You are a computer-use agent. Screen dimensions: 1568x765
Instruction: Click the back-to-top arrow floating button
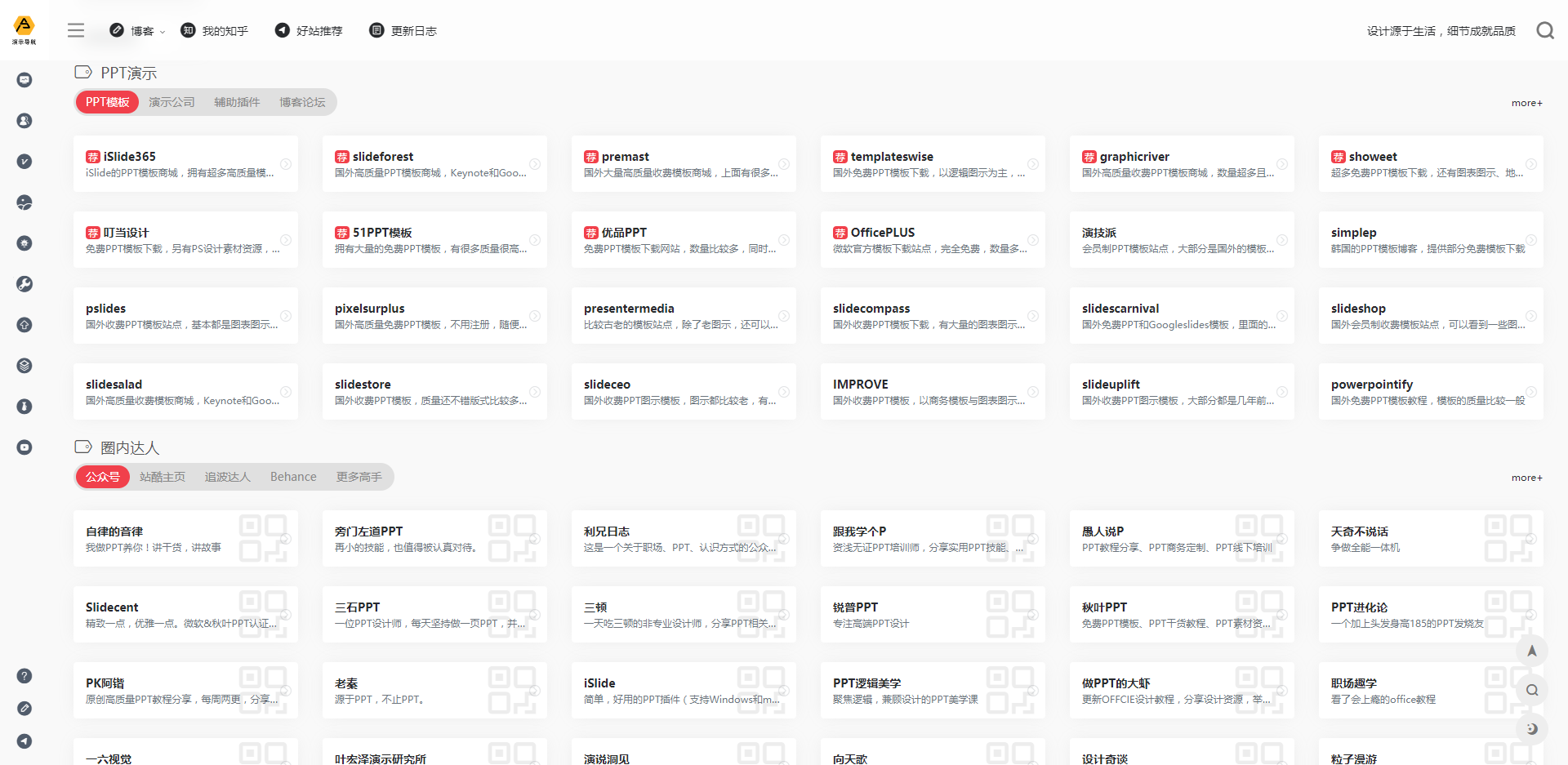[1532, 651]
